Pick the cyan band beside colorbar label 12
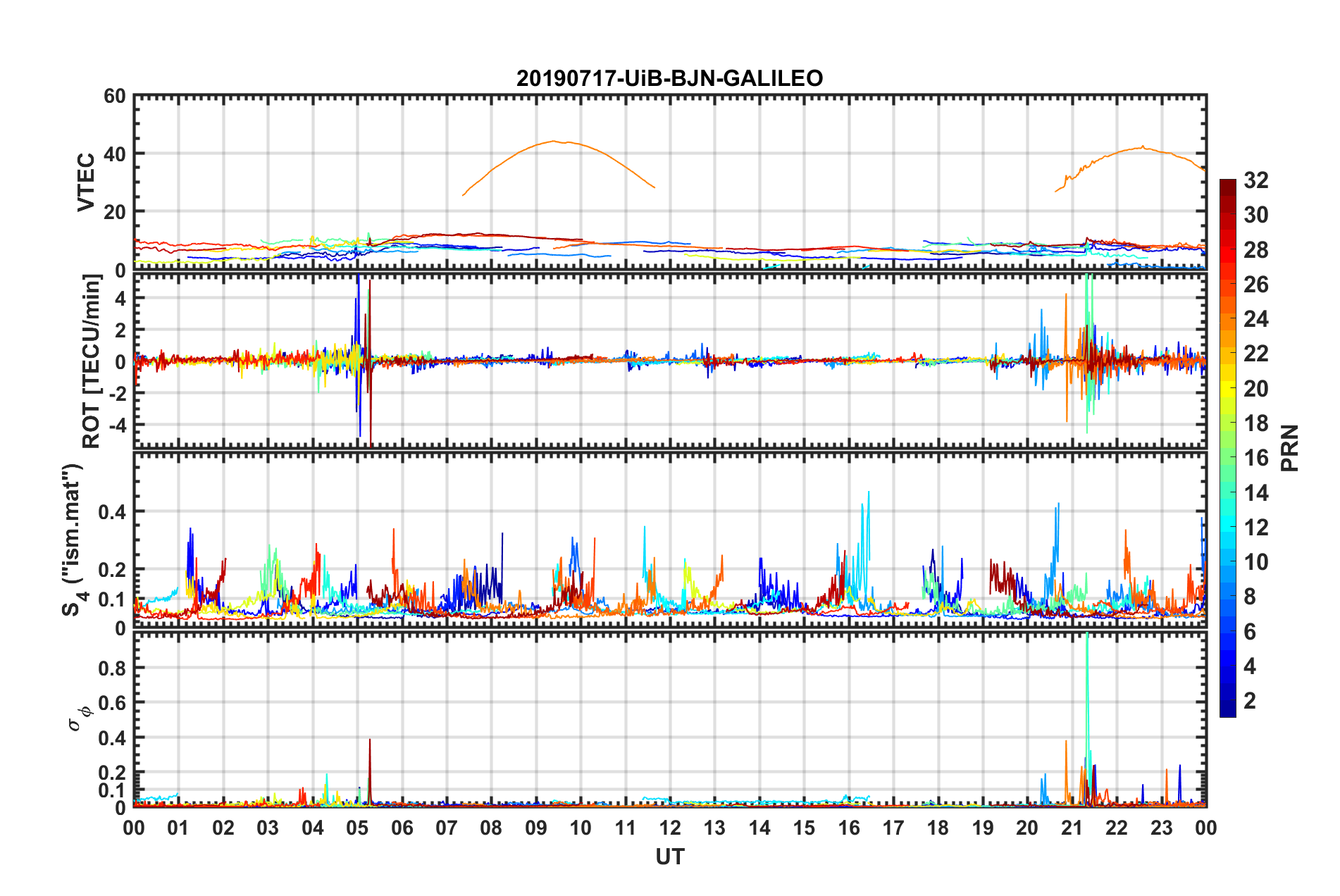 tap(1227, 527)
